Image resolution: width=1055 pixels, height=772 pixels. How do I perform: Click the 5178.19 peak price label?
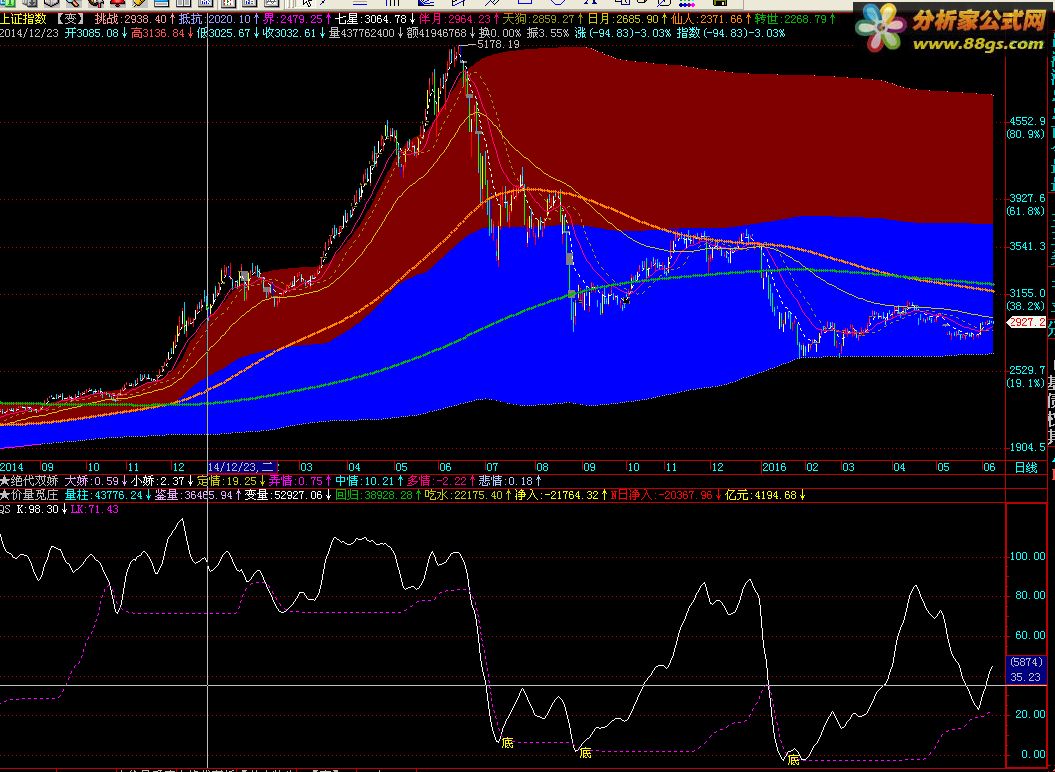pos(498,44)
